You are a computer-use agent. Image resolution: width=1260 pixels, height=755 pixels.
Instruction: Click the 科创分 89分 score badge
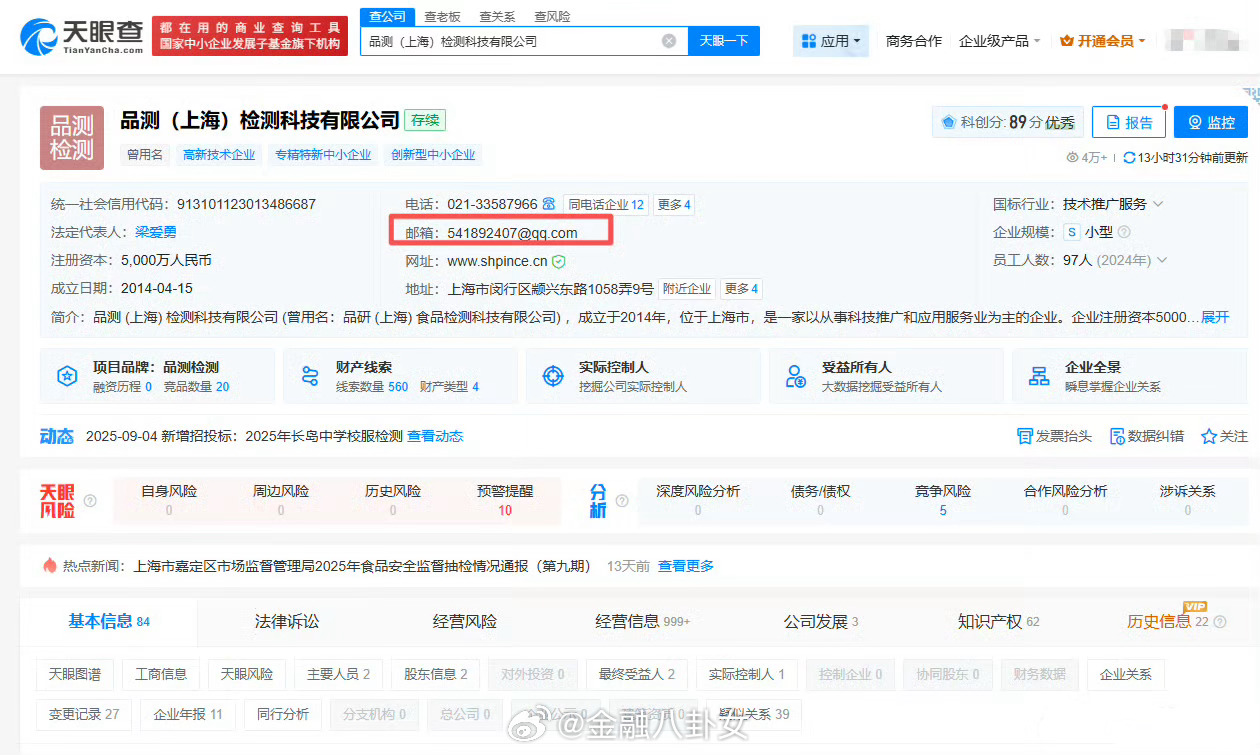tap(1006, 122)
